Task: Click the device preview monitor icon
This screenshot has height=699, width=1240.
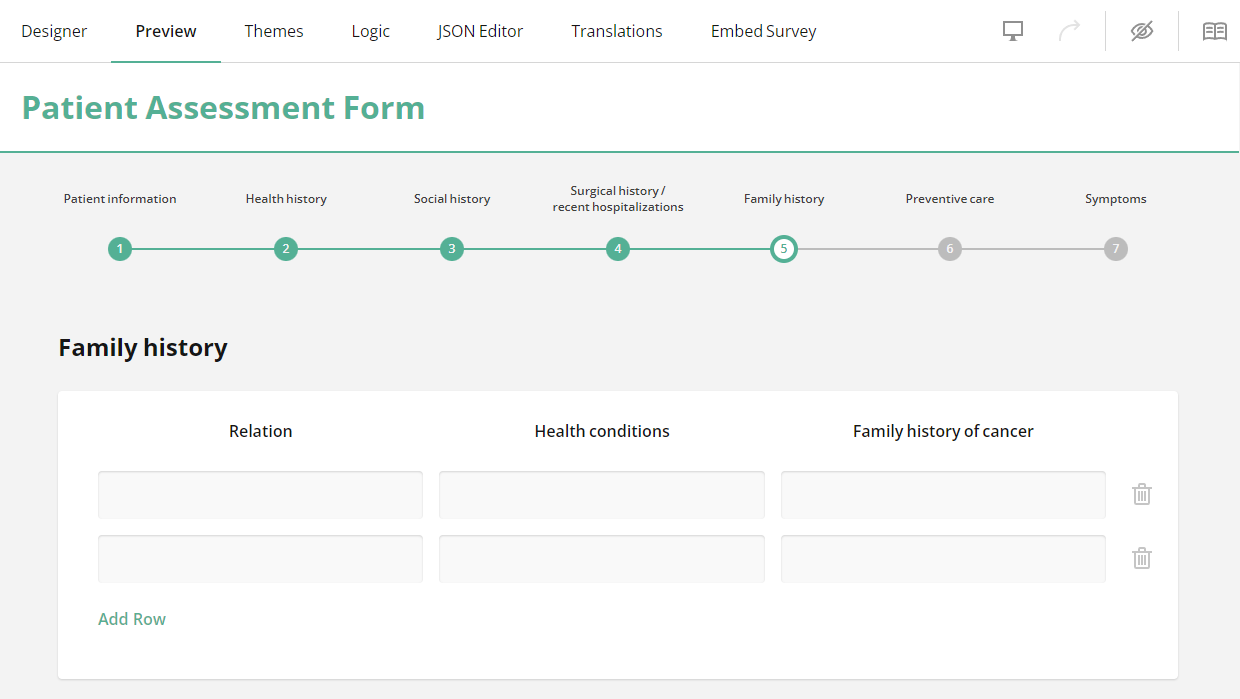Action: (x=1013, y=31)
